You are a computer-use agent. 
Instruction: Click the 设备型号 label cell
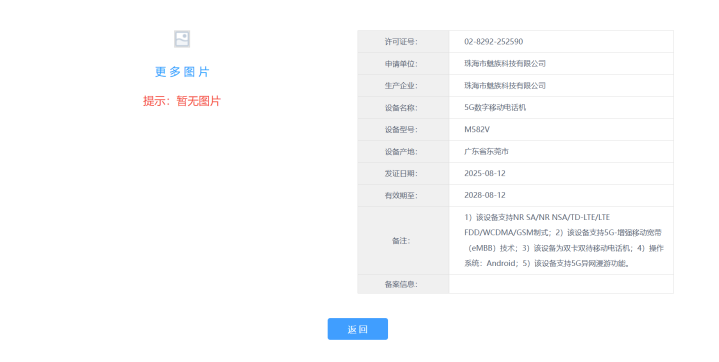[x=403, y=130]
